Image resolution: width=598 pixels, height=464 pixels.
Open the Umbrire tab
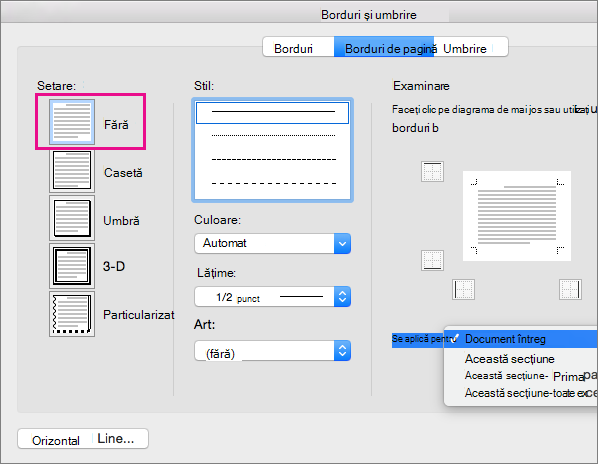tap(471, 47)
